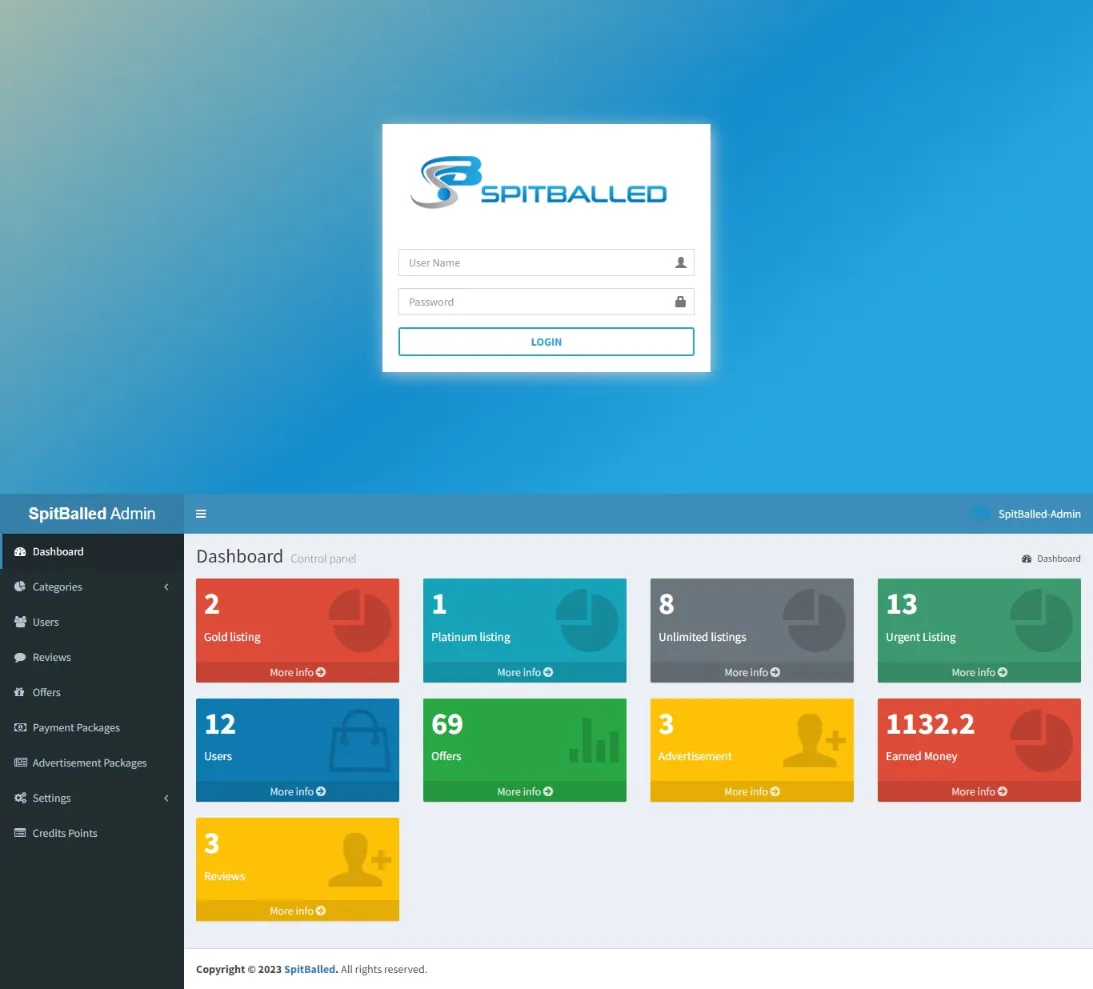Click the add-person icon on Reviews card
This screenshot has height=989, width=1093.
pos(360,860)
